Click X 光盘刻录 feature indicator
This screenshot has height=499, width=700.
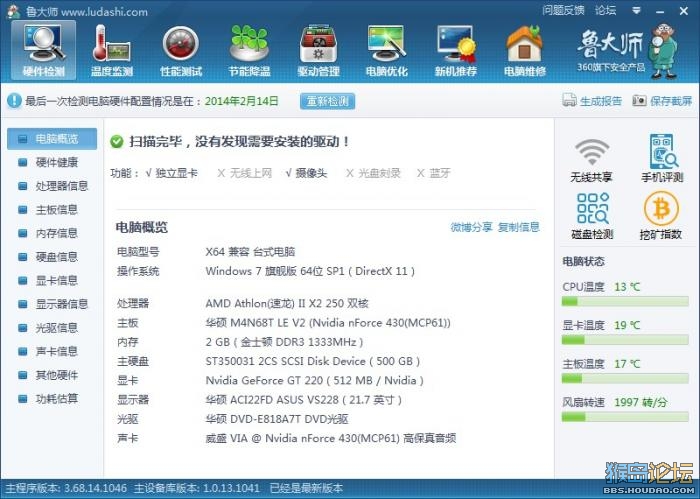[374, 173]
